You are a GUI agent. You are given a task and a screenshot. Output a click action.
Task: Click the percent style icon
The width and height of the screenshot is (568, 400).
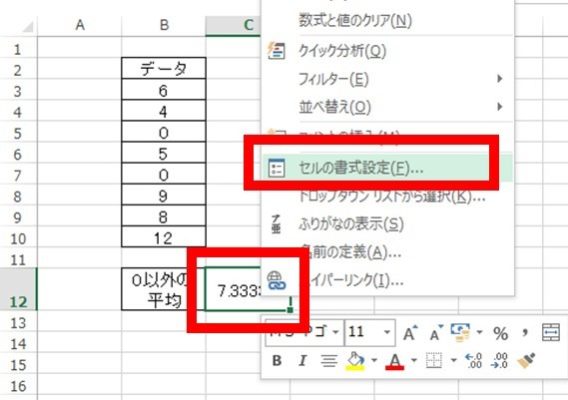point(501,333)
